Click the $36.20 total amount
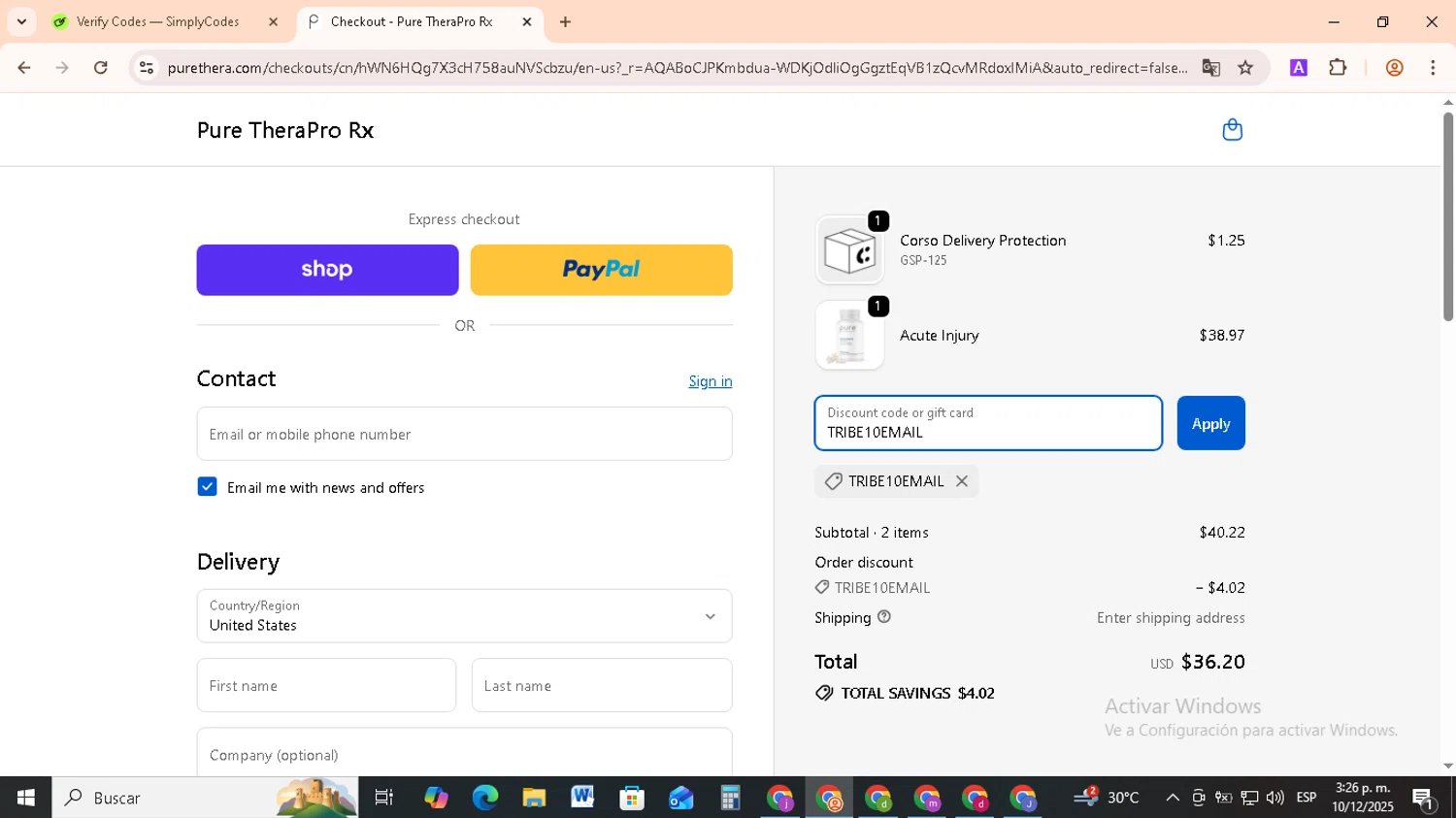 pos(1213,662)
